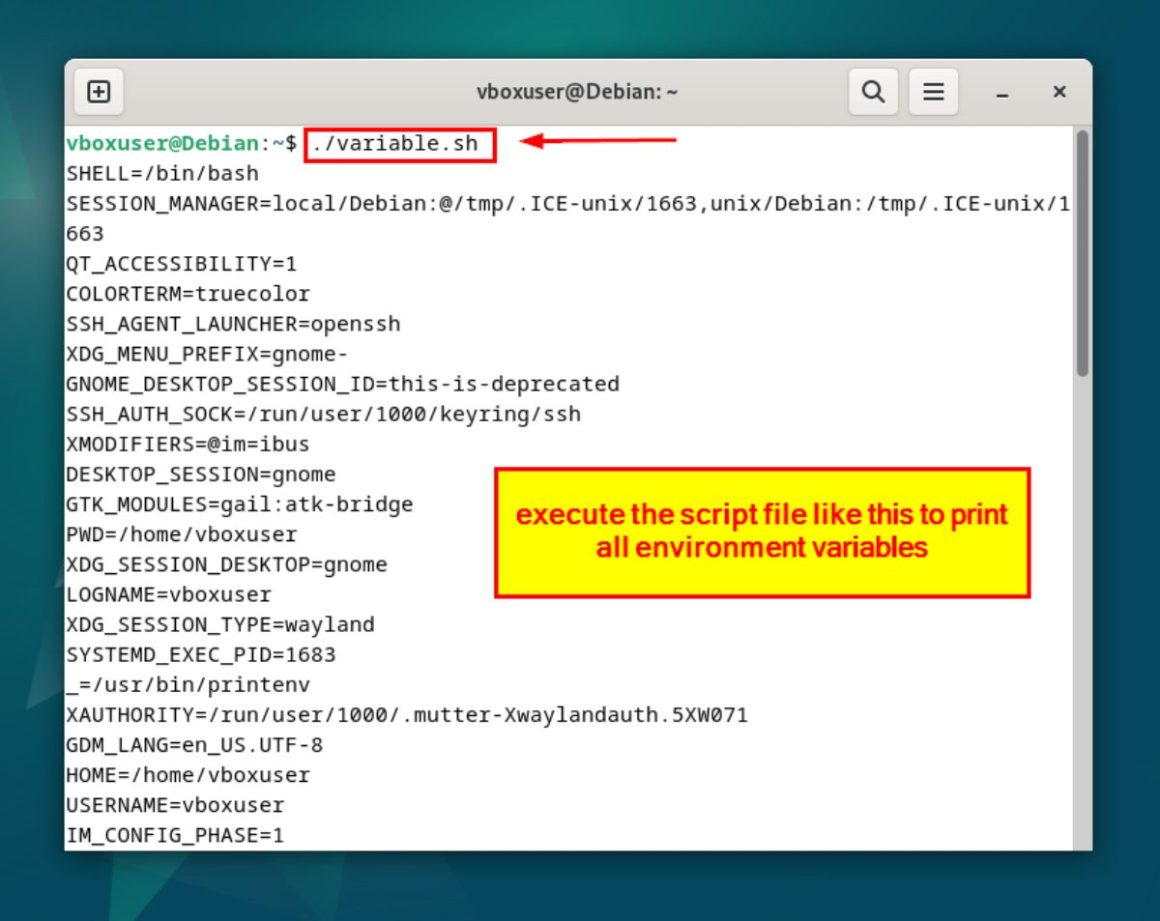Click XDG_SESSION_TYPE=wayland line

220,624
